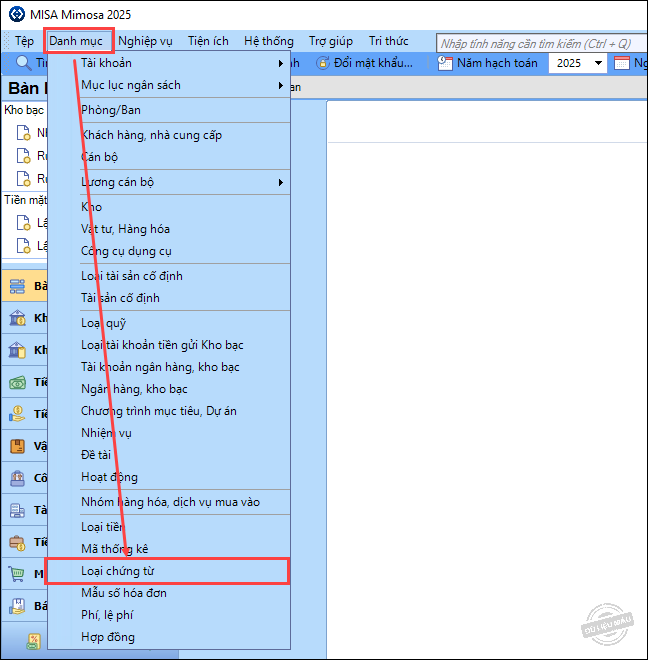This screenshot has width=648, height=660.
Task: Click the red calendar icon beside year dropdown
Action: (621, 63)
